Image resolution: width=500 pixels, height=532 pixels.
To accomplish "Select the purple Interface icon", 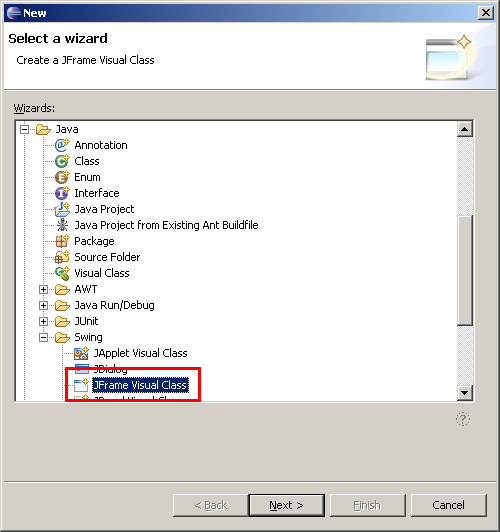I will (x=62, y=193).
